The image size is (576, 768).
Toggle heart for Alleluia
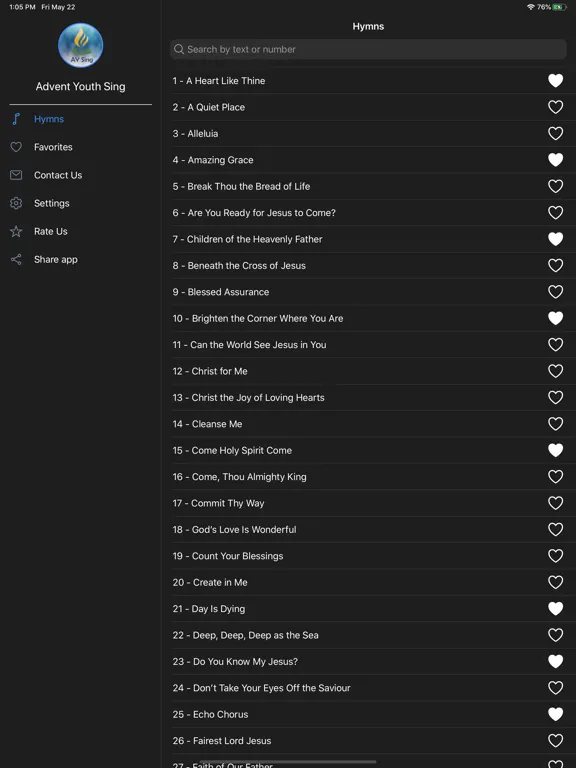point(555,134)
